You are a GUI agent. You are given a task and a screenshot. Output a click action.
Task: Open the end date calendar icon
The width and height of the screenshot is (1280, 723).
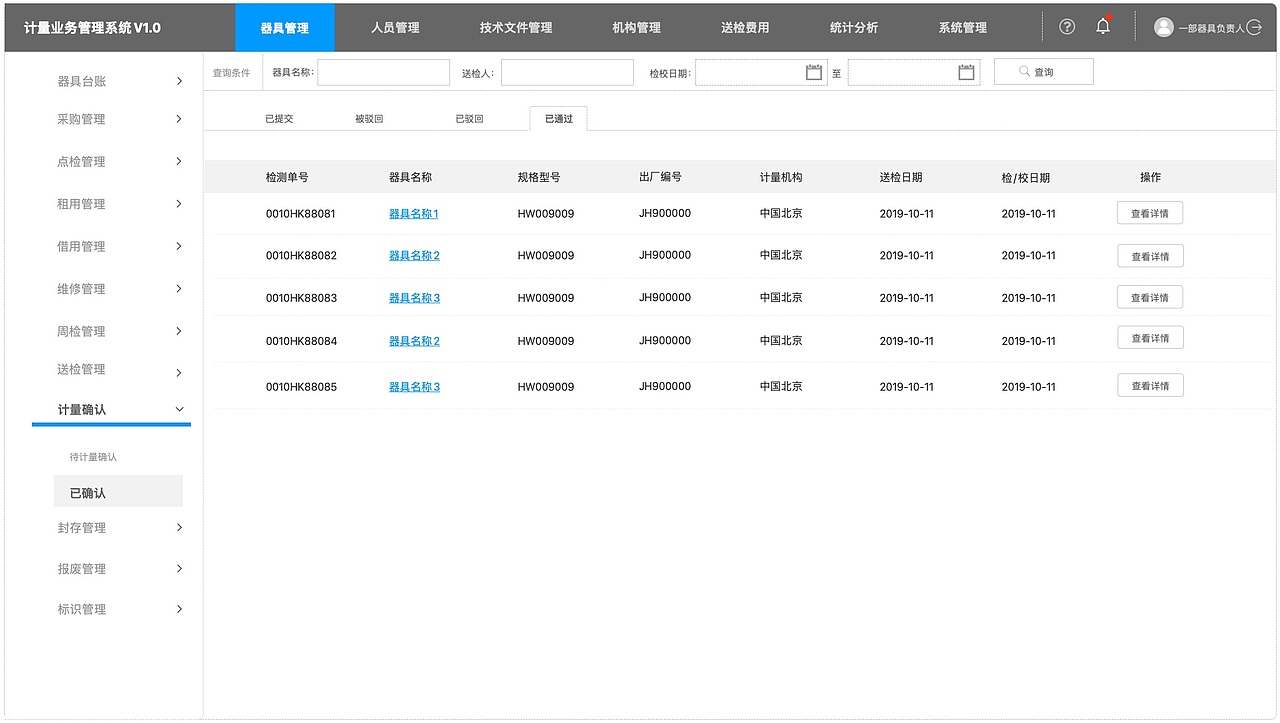(966, 72)
